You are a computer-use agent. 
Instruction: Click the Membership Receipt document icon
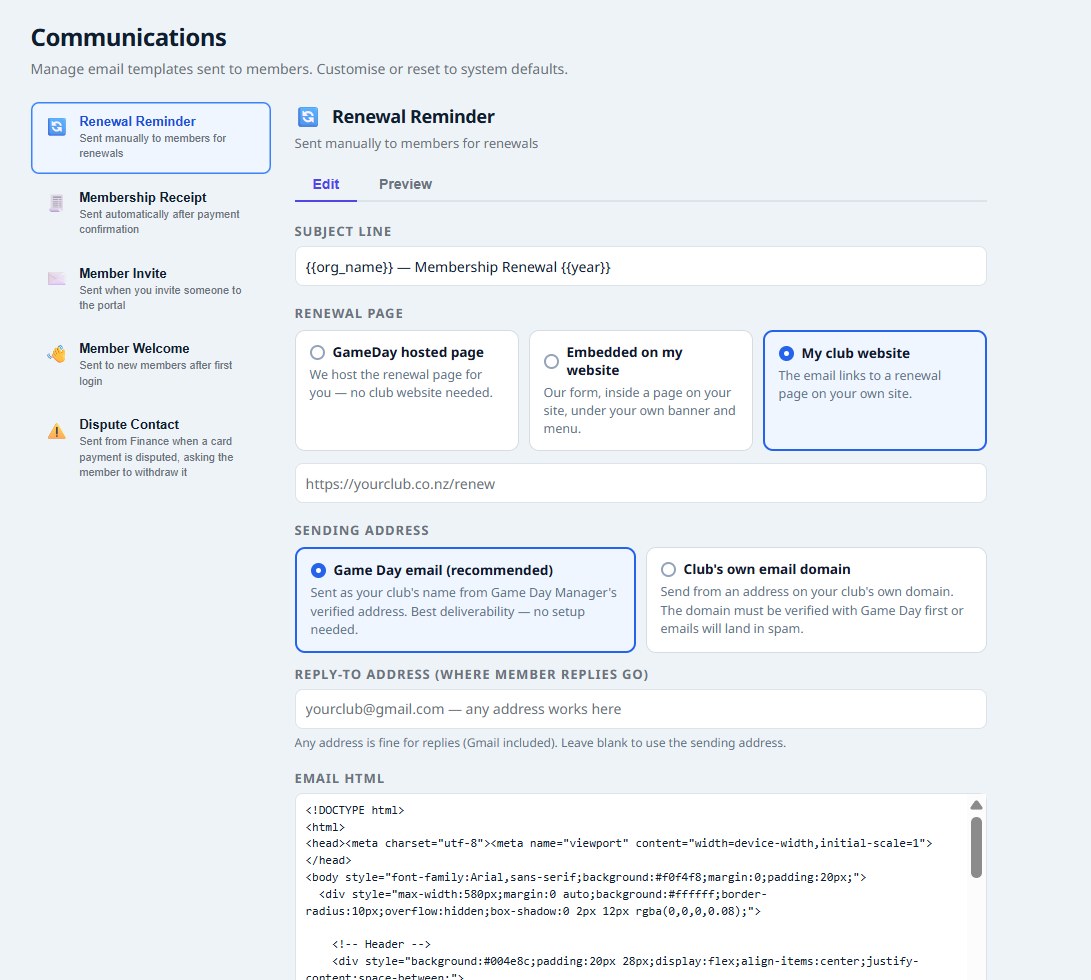[56, 203]
